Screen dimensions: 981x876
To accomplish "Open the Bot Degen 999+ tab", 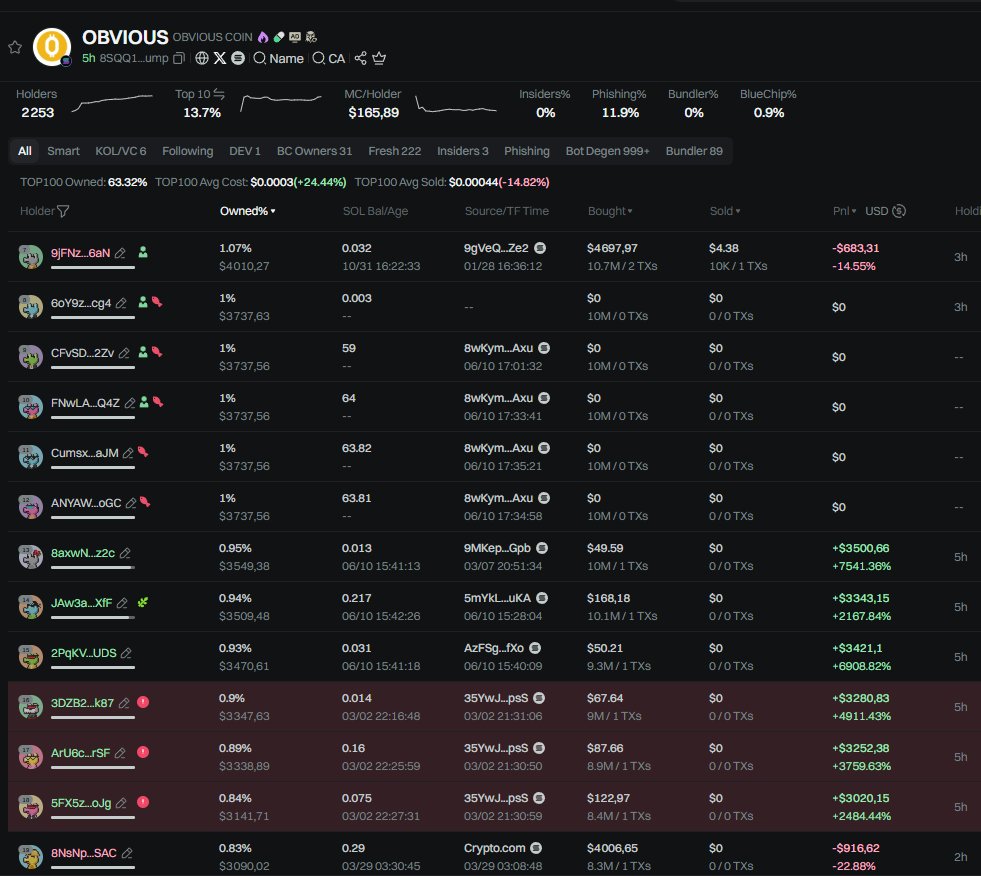I will coord(607,151).
